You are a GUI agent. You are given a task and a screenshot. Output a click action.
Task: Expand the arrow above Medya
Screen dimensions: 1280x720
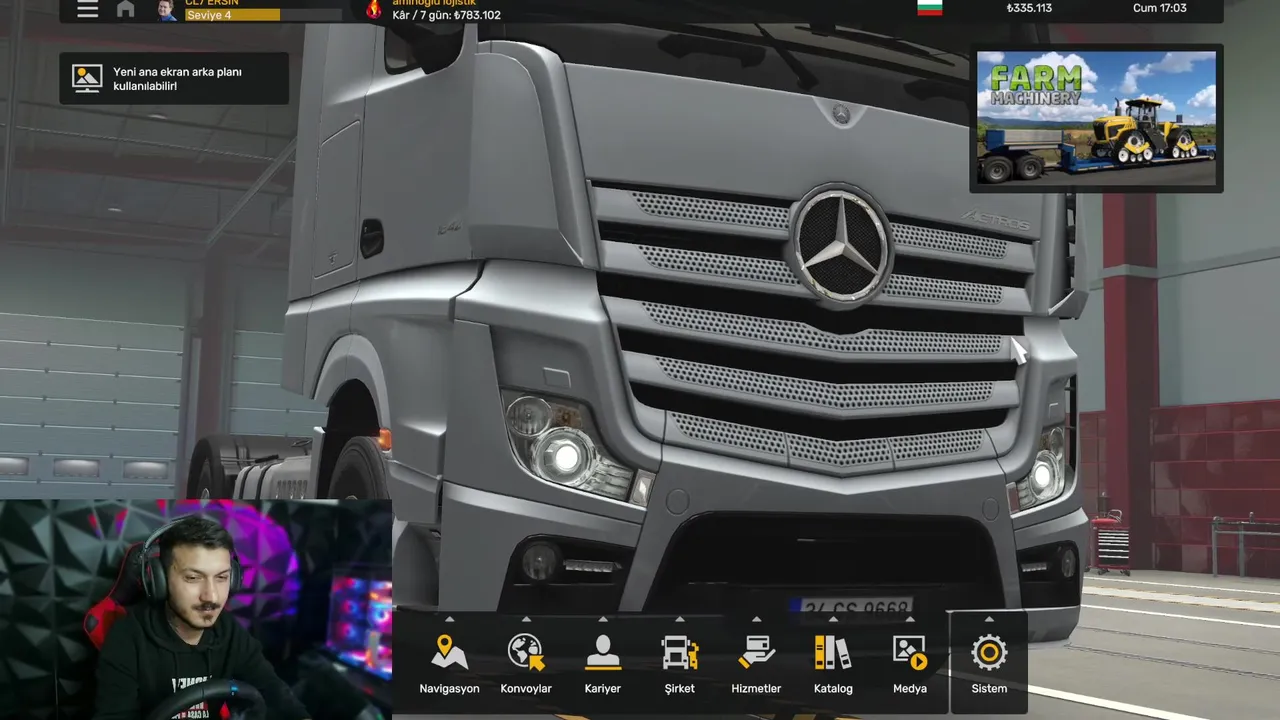910,619
